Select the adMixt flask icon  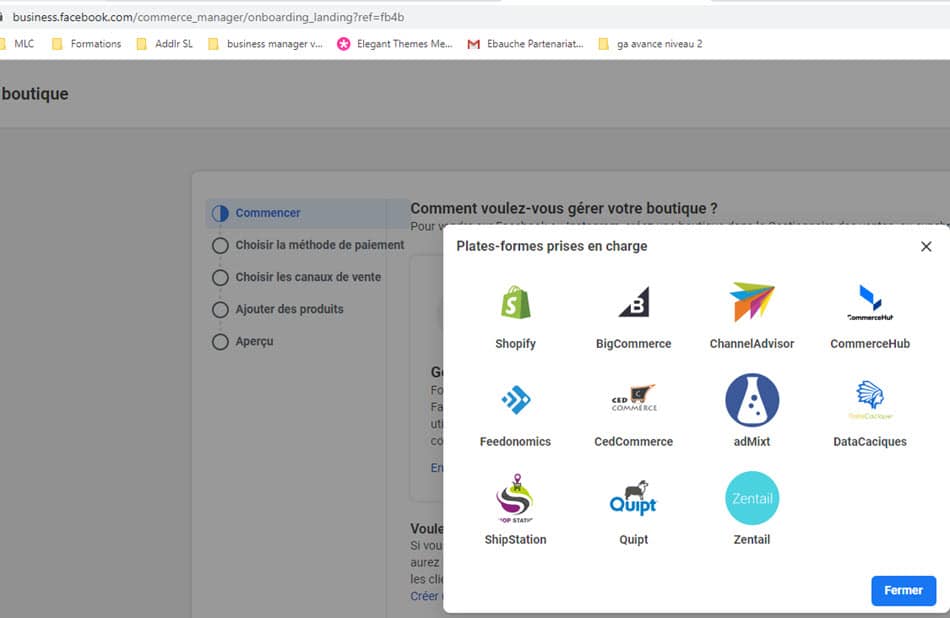point(752,400)
